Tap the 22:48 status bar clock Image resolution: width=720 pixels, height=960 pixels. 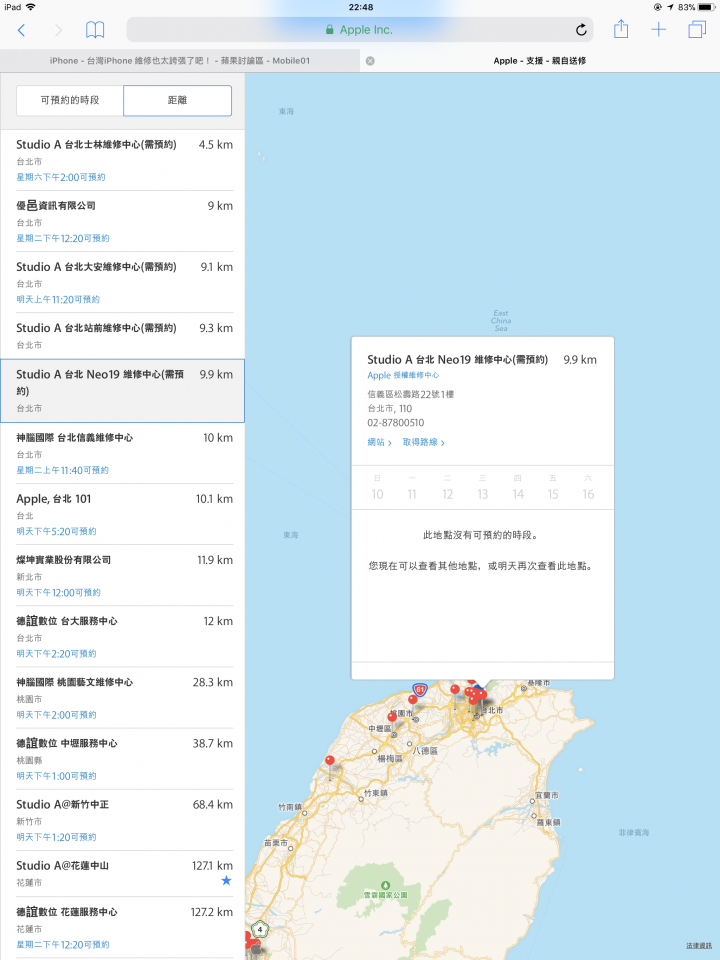361,7
